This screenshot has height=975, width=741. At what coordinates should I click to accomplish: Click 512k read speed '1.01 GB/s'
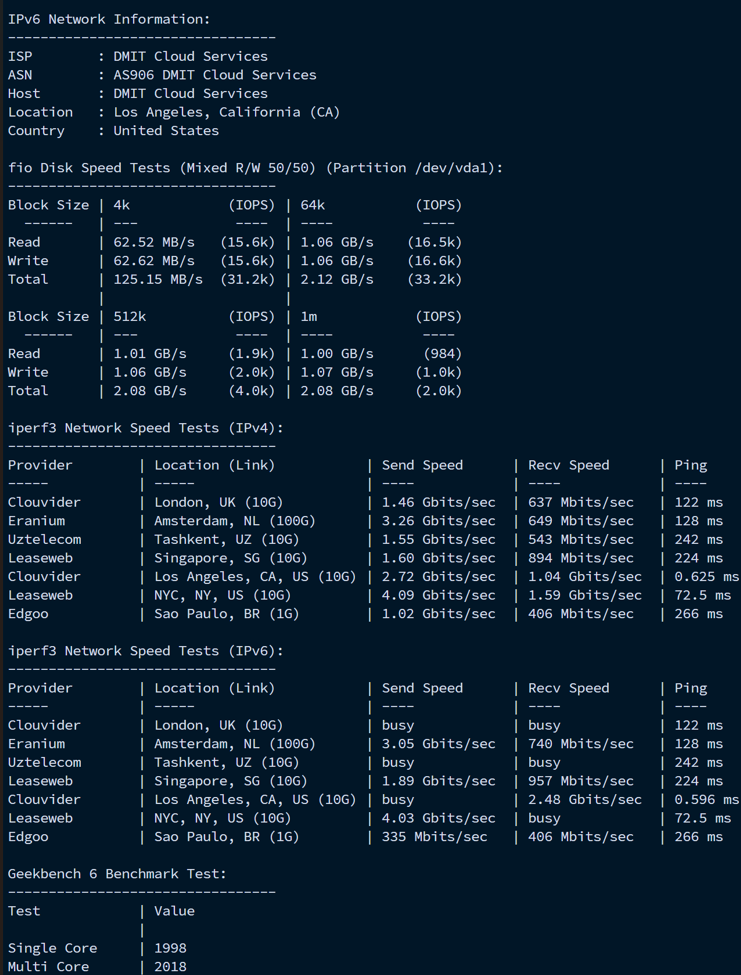[150, 354]
